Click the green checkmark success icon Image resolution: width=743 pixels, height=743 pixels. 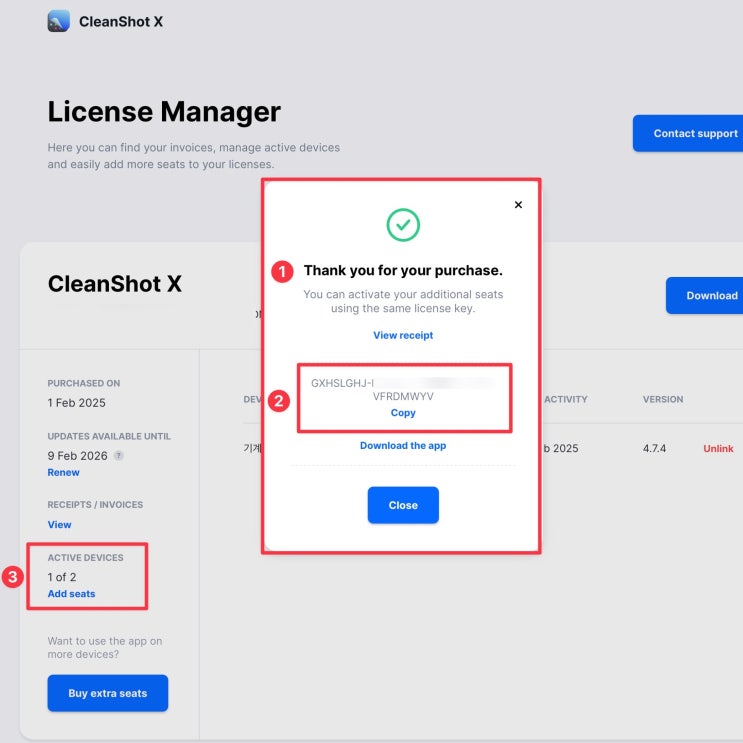coord(403,225)
